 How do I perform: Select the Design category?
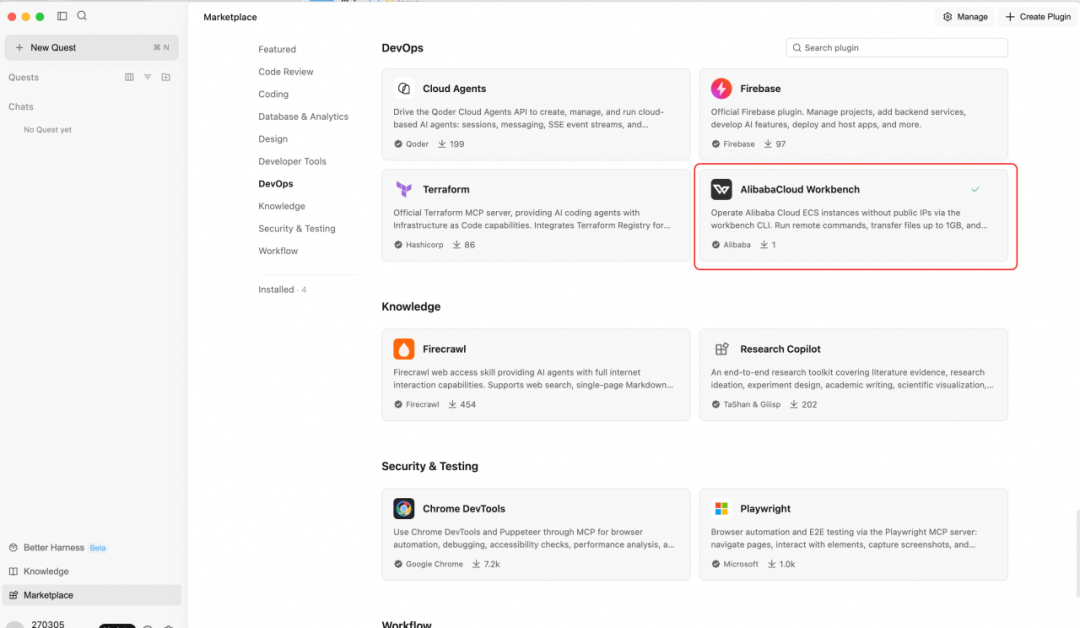[273, 138]
